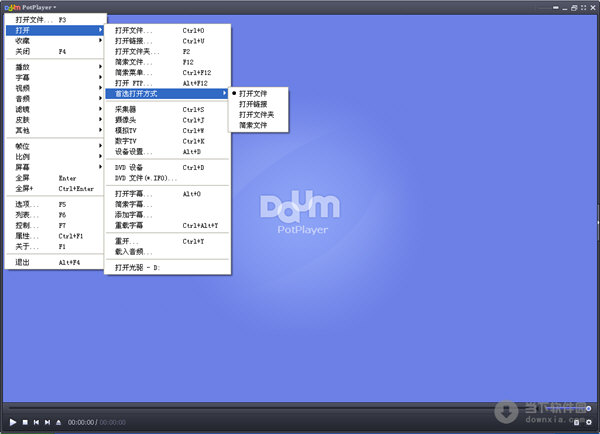Choose 关闭 F4 in main menu
Screen dimensions: 600x434
tap(55, 51)
